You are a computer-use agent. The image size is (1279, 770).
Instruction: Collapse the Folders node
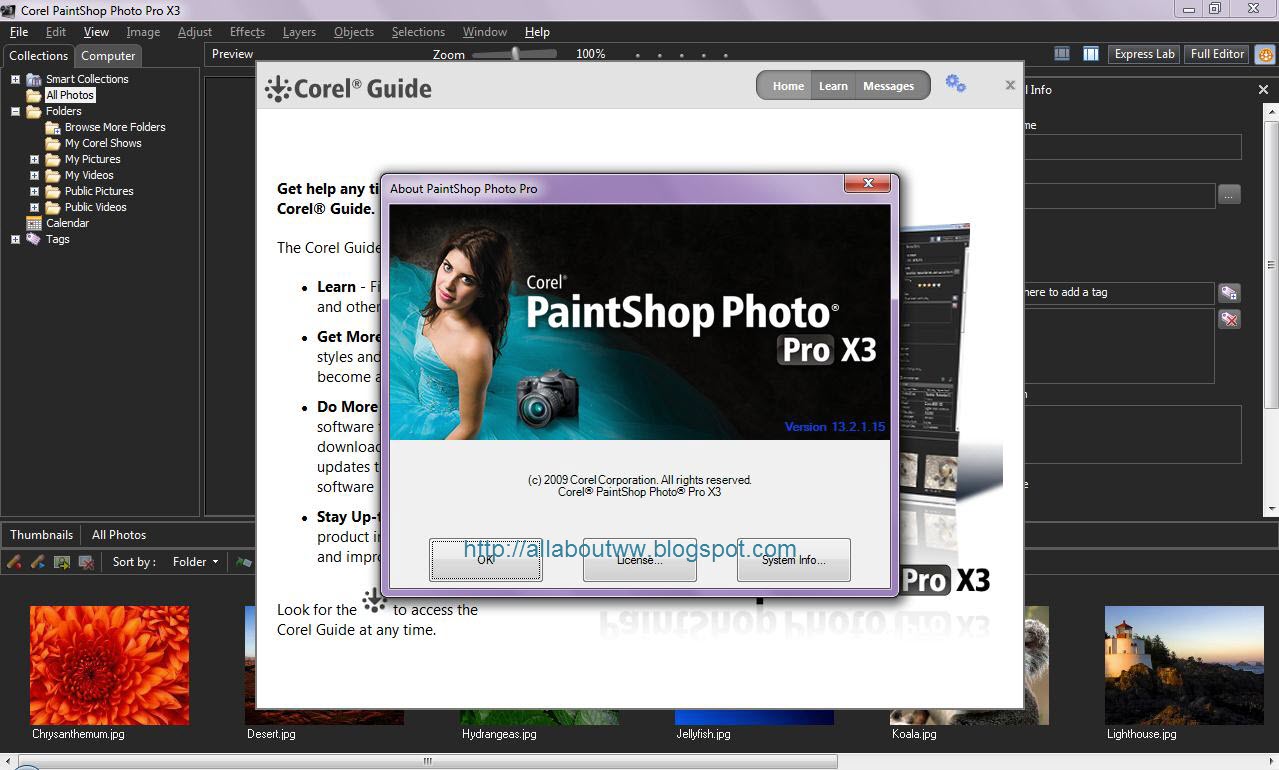click(15, 111)
